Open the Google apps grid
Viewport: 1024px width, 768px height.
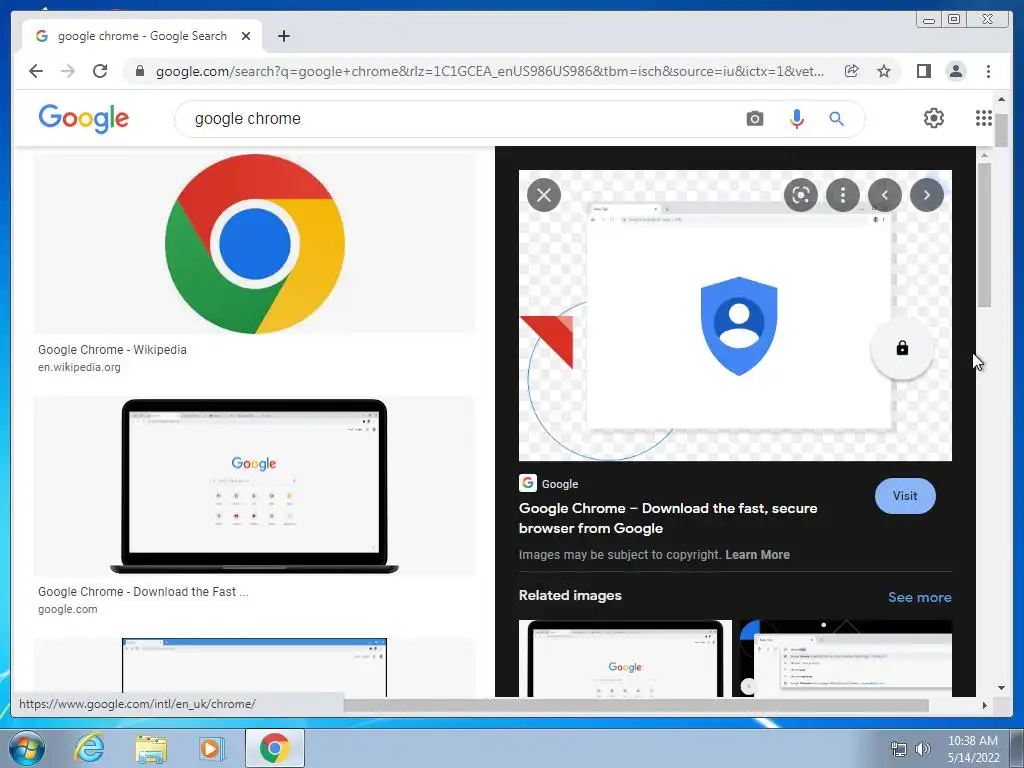[984, 118]
